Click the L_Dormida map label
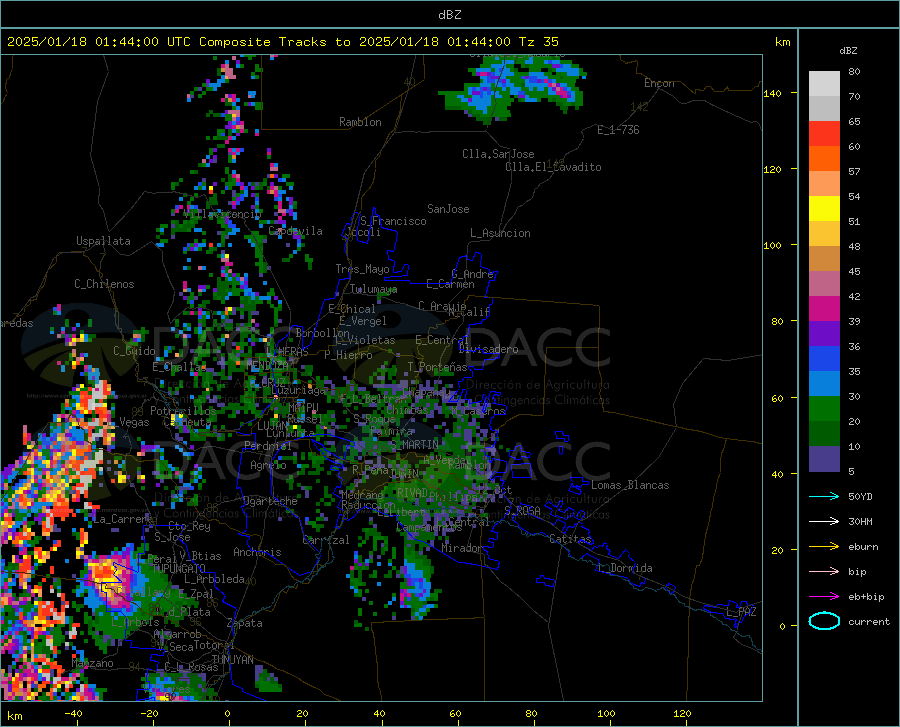 (624, 568)
